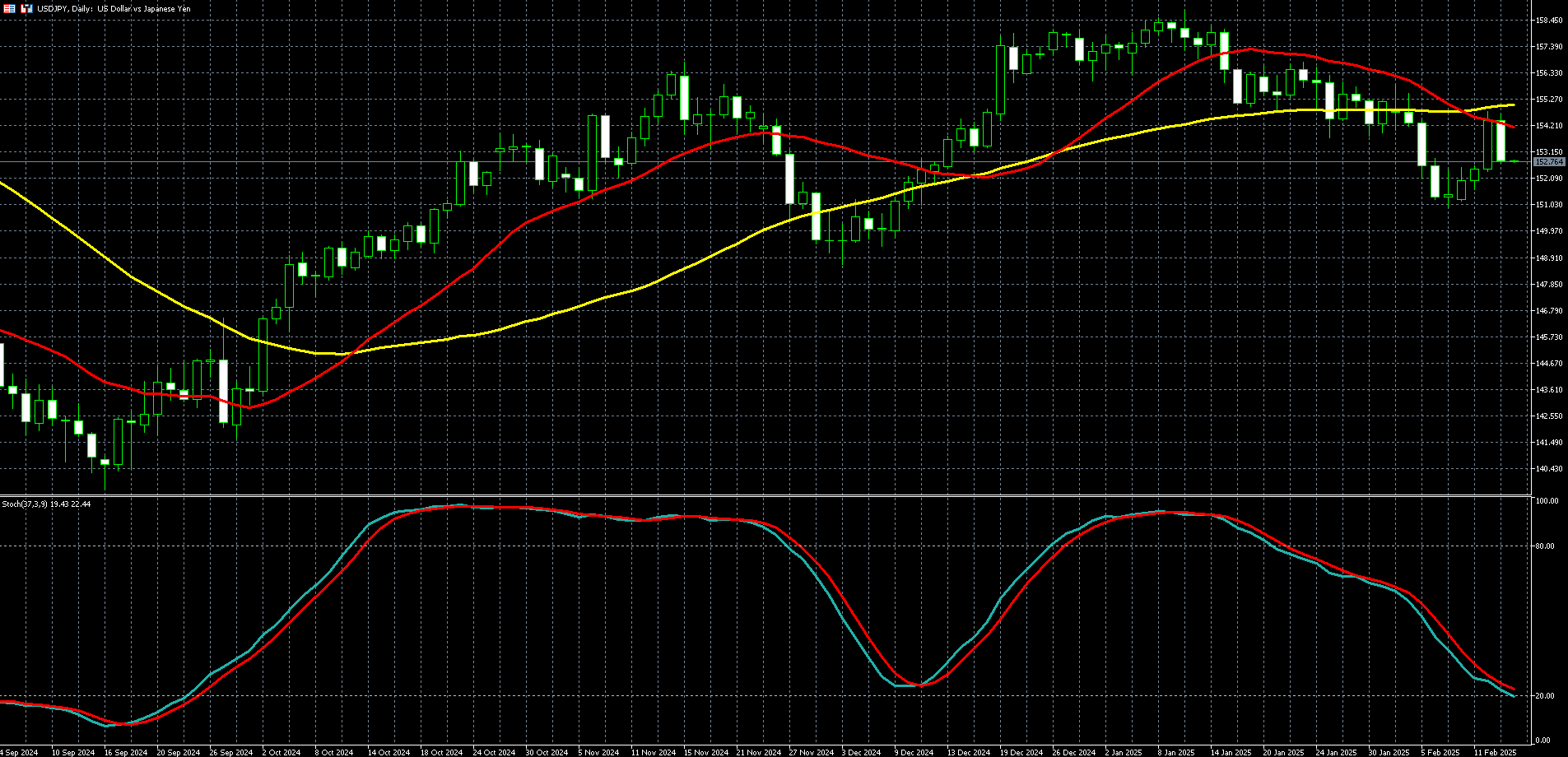
Task: Select the 11 Feb 2025 date label
Action: 1495,753
